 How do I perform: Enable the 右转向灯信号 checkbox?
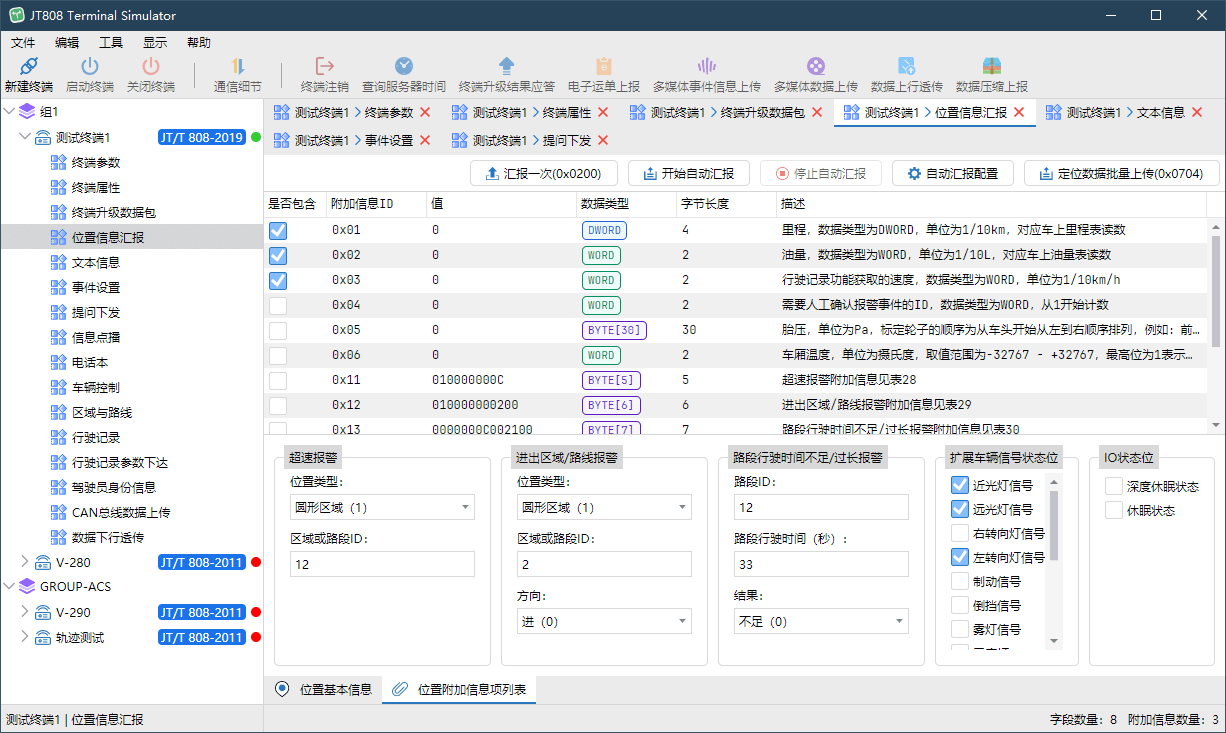tap(960, 533)
